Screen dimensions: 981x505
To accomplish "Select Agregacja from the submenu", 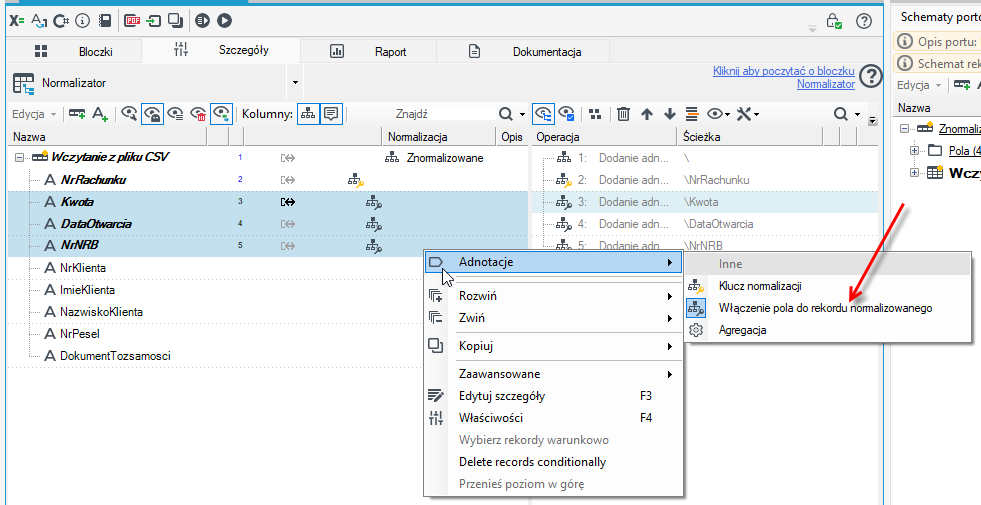I will (x=827, y=330).
